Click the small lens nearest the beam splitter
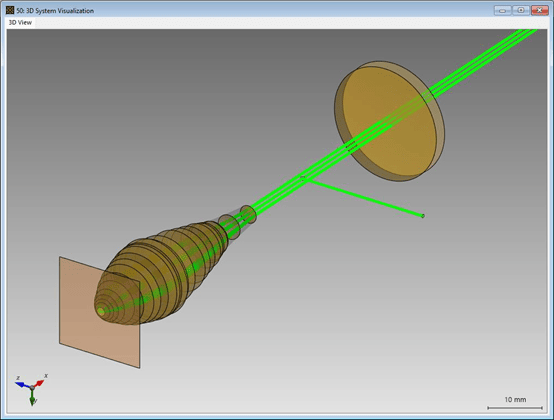554x420 pixels. (x=248, y=214)
